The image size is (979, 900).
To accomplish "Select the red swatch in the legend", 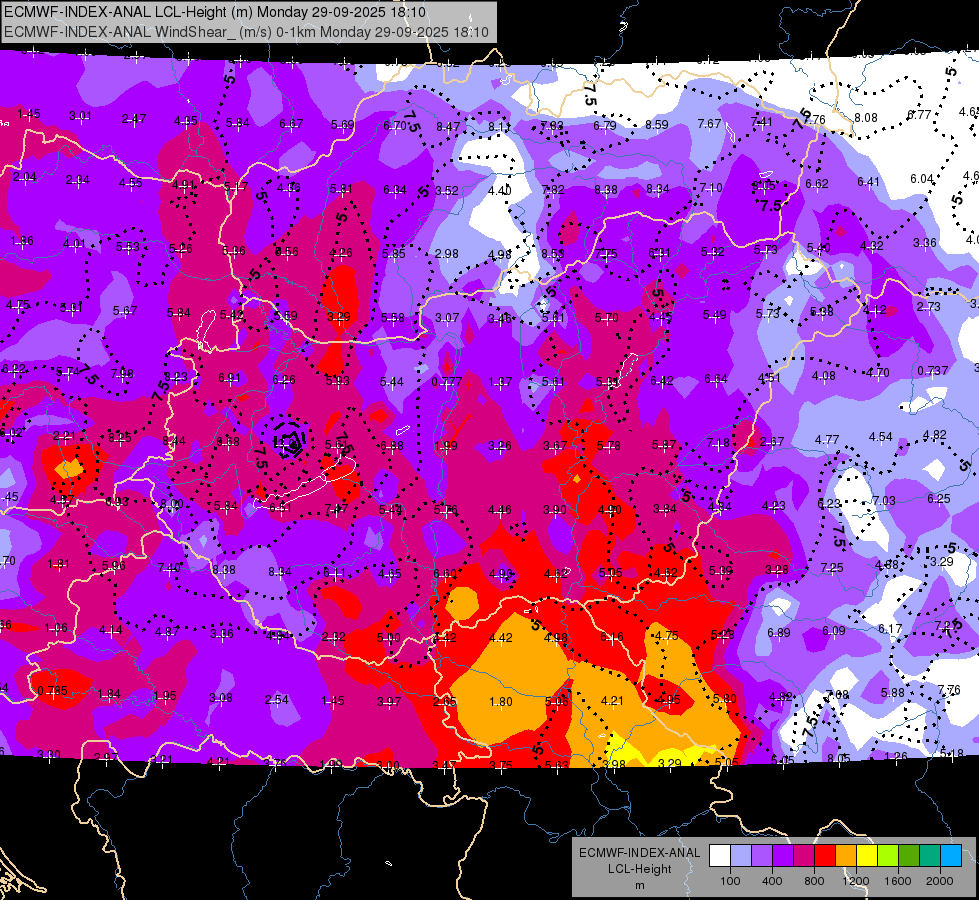I will point(825,856).
